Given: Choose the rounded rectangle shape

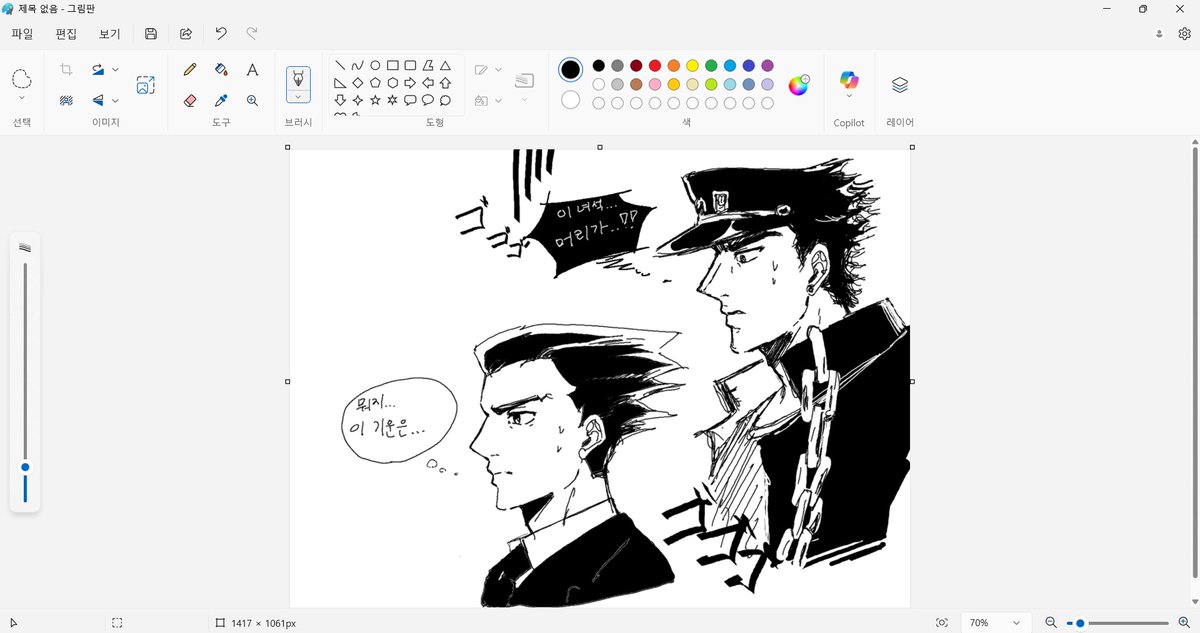Looking at the screenshot, I should 410,66.
